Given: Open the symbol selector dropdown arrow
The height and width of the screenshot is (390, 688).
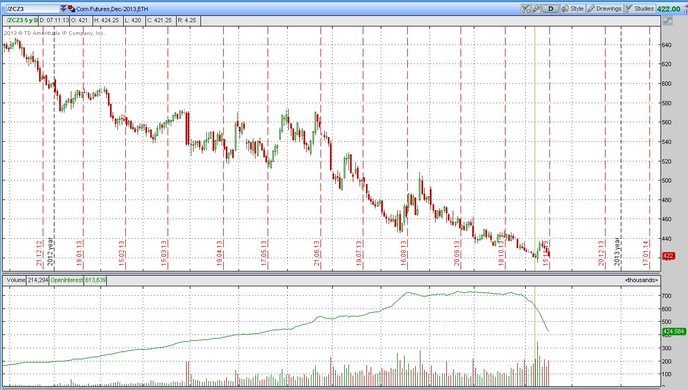Looking at the screenshot, I should point(63,8).
